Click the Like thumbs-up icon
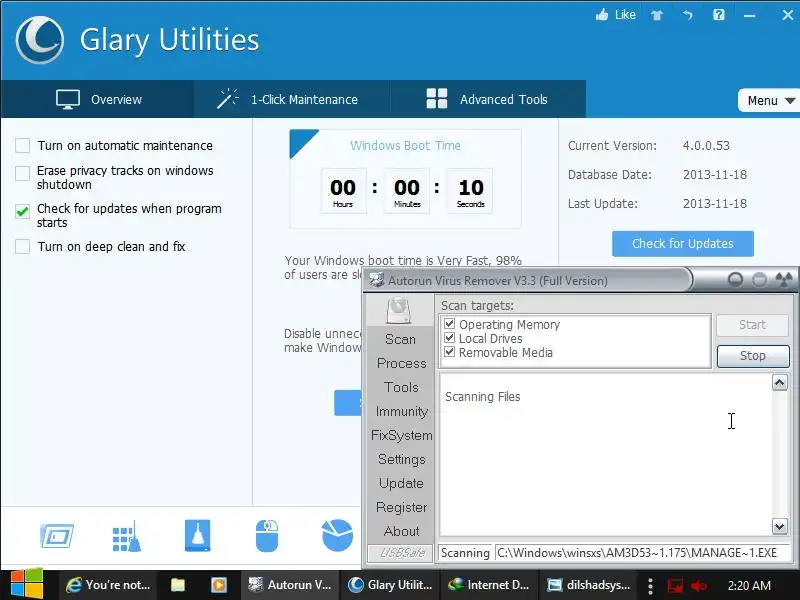The width and height of the screenshot is (800, 600). point(602,15)
